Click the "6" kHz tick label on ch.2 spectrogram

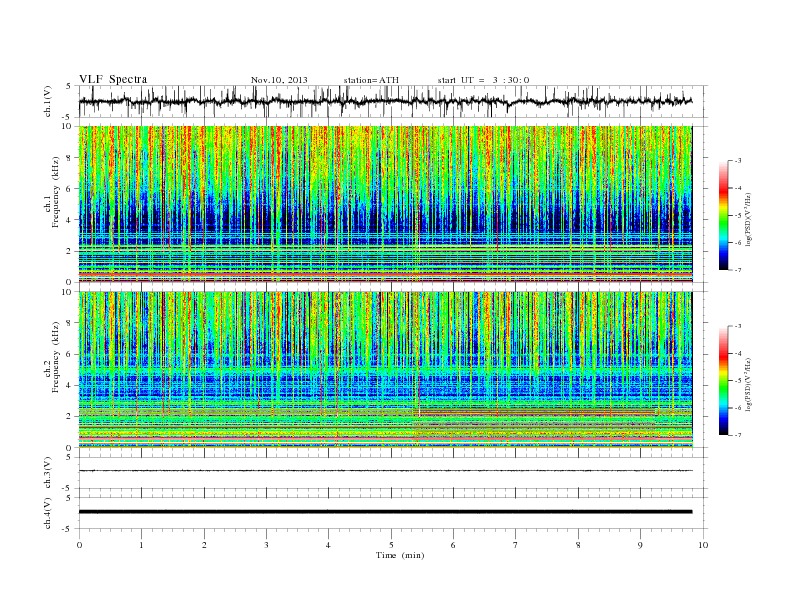pyautogui.click(x=70, y=354)
